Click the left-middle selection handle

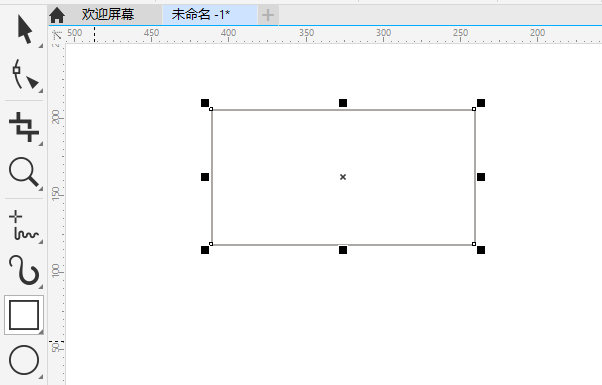click(x=205, y=177)
